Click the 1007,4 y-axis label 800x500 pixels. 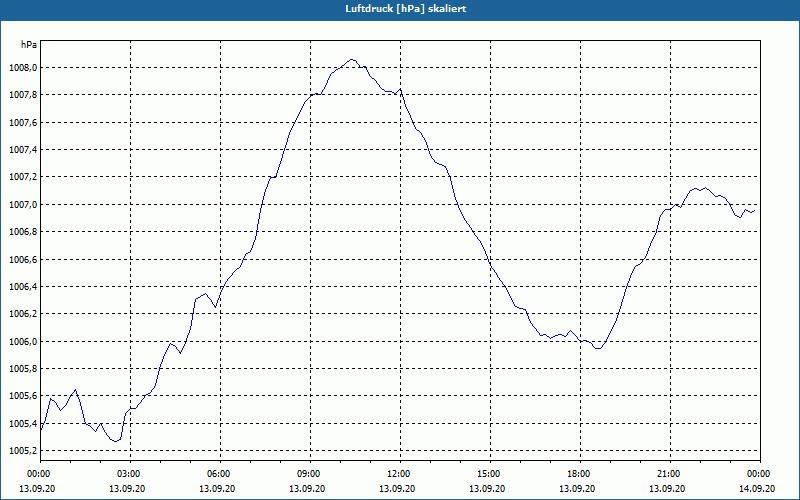(x=22, y=149)
